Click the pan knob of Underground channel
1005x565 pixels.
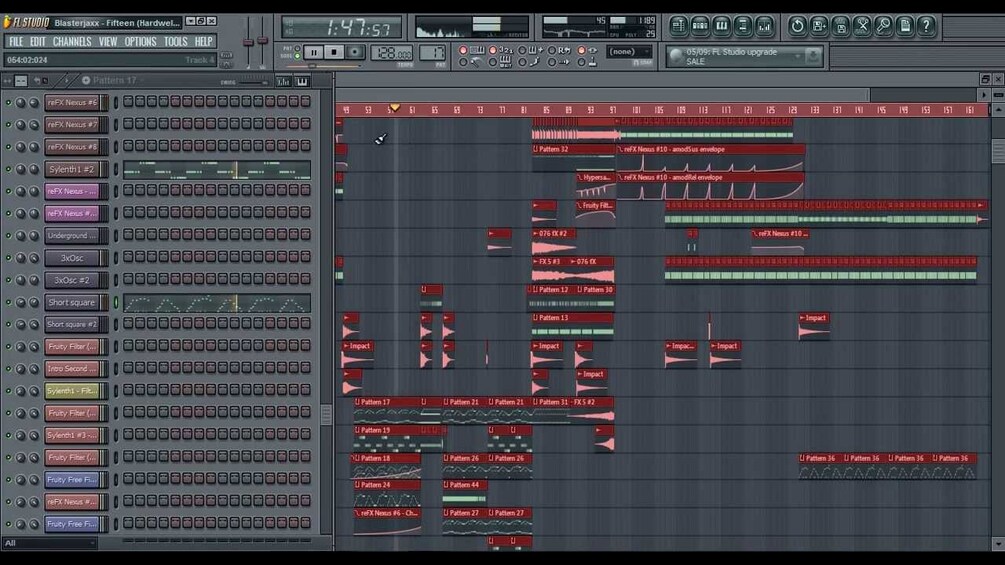[x=21, y=236]
